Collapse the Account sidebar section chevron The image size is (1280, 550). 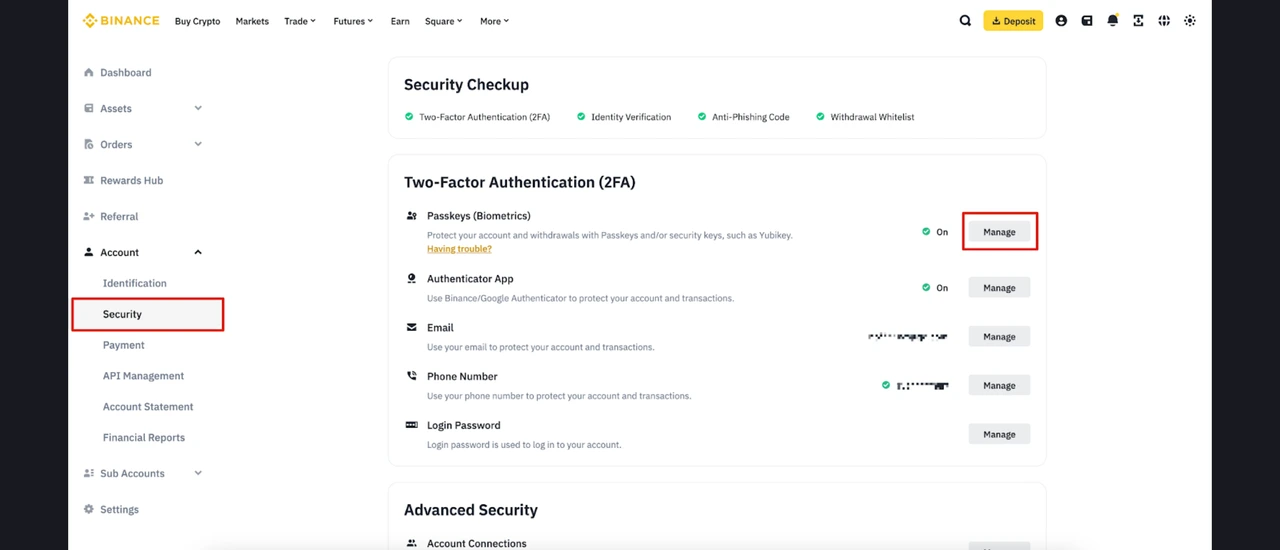[198, 252]
